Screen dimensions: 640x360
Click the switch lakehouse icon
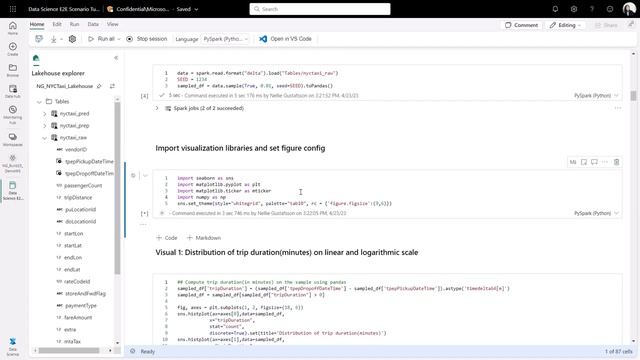112,86
